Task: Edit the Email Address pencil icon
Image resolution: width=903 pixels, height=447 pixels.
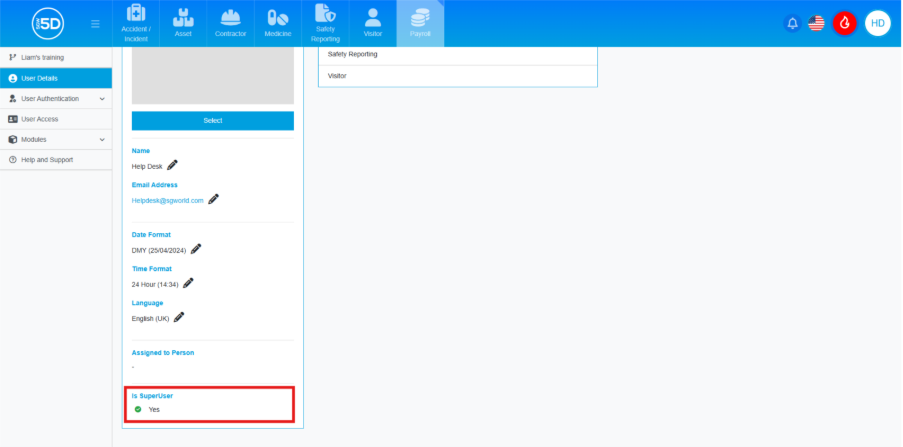Action: point(214,199)
